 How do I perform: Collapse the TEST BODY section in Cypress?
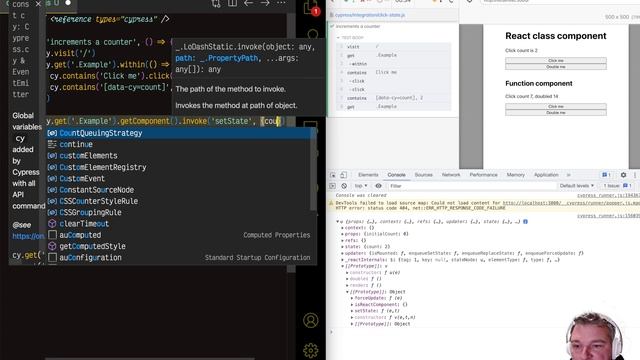(351, 38)
